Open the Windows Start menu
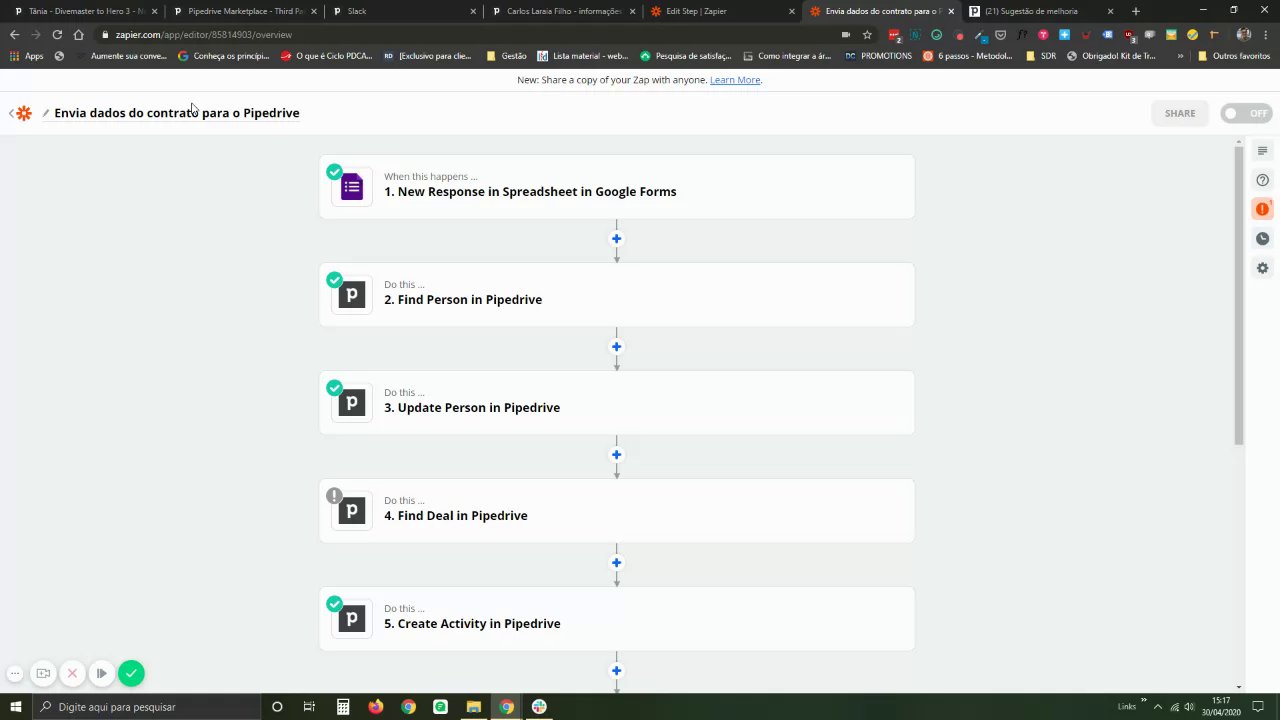 (x=15, y=707)
